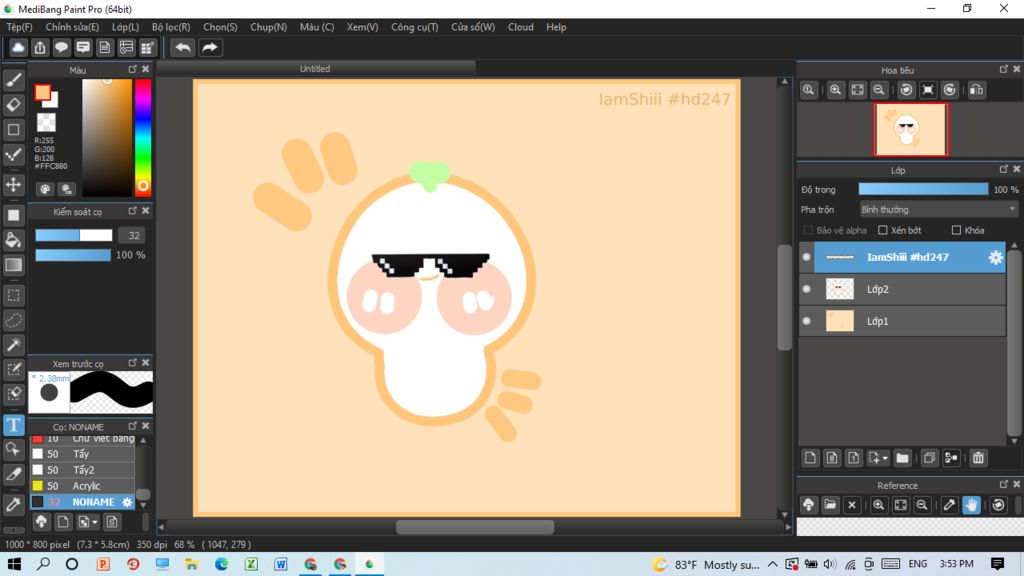Open Microsoft Edge from taskbar

pyautogui.click(x=221, y=564)
